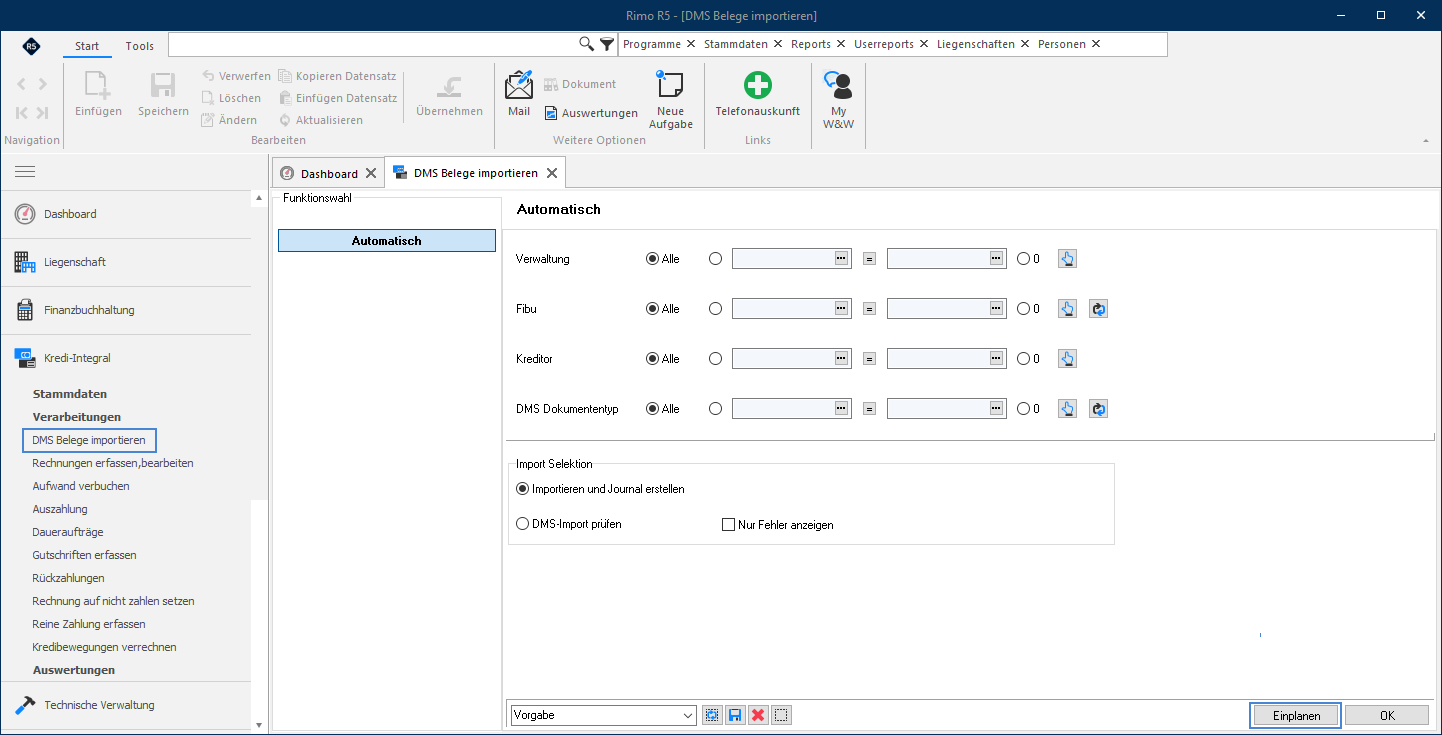Image resolution: width=1442 pixels, height=735 pixels.
Task: Click the Fibu to-value input field
Action: [x=946, y=309]
